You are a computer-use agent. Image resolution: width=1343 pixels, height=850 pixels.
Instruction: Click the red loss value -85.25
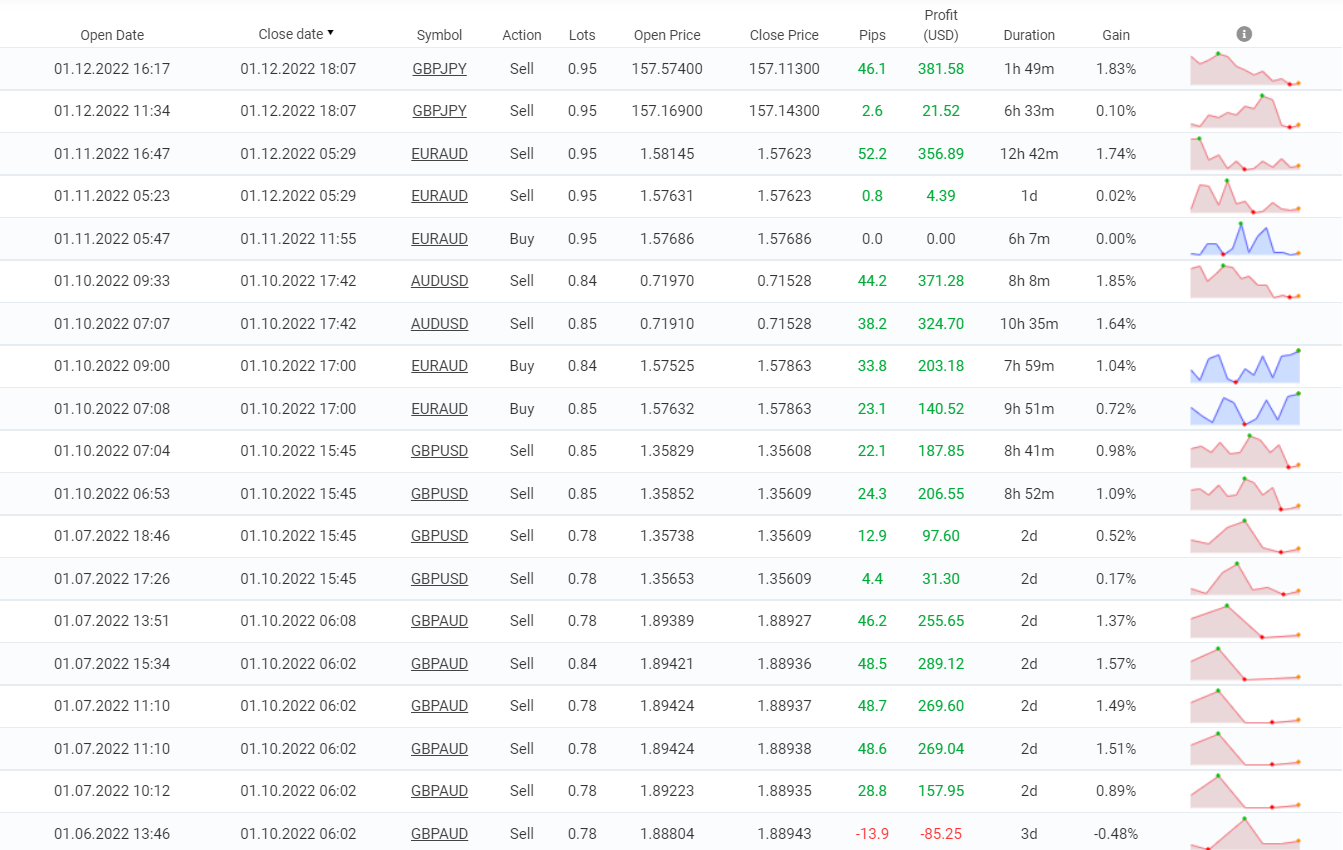[x=940, y=833]
